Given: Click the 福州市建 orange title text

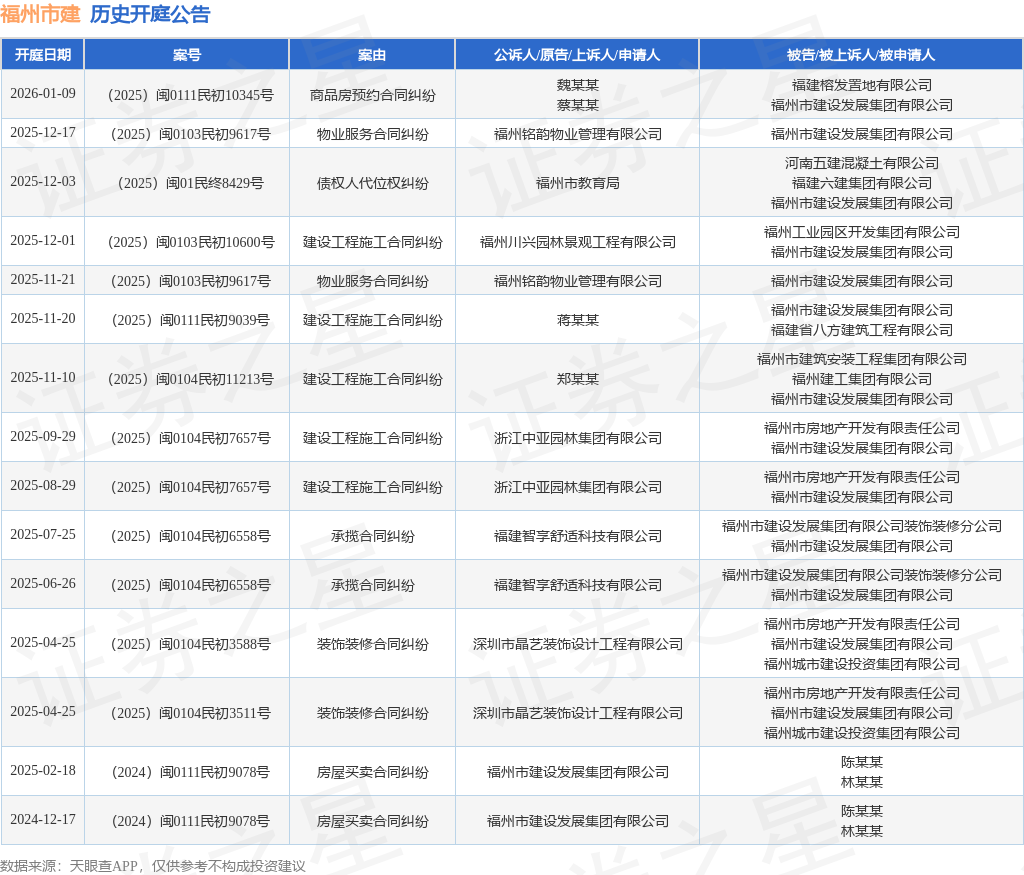Looking at the screenshot, I should 40,14.
